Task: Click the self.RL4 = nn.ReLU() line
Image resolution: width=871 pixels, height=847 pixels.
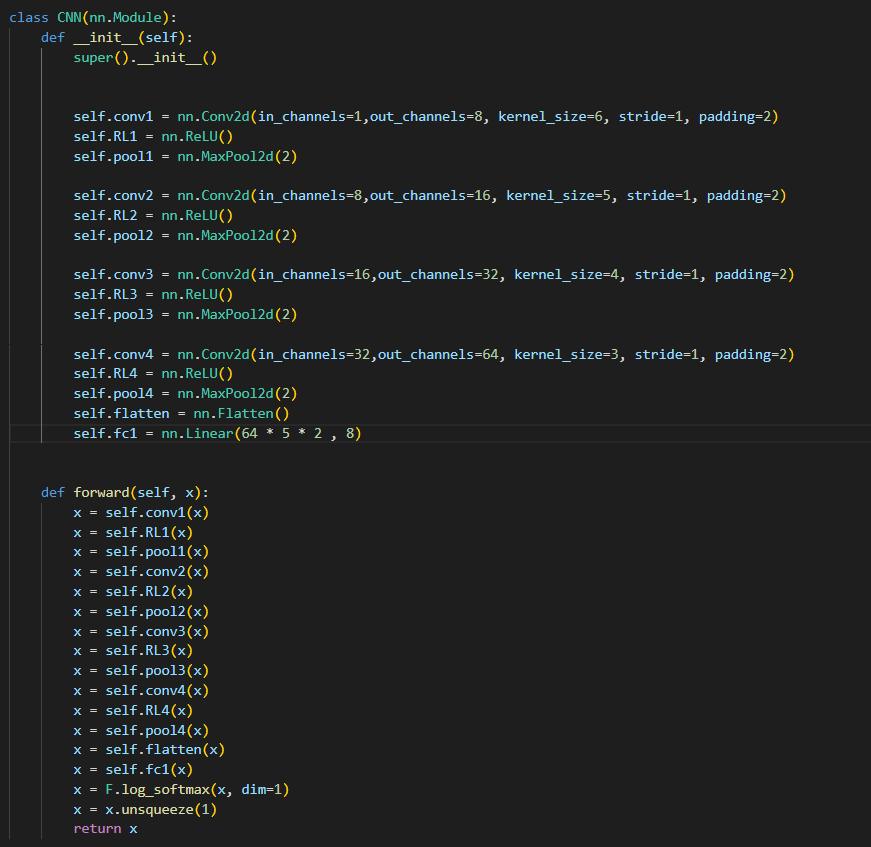Action: pos(153,373)
